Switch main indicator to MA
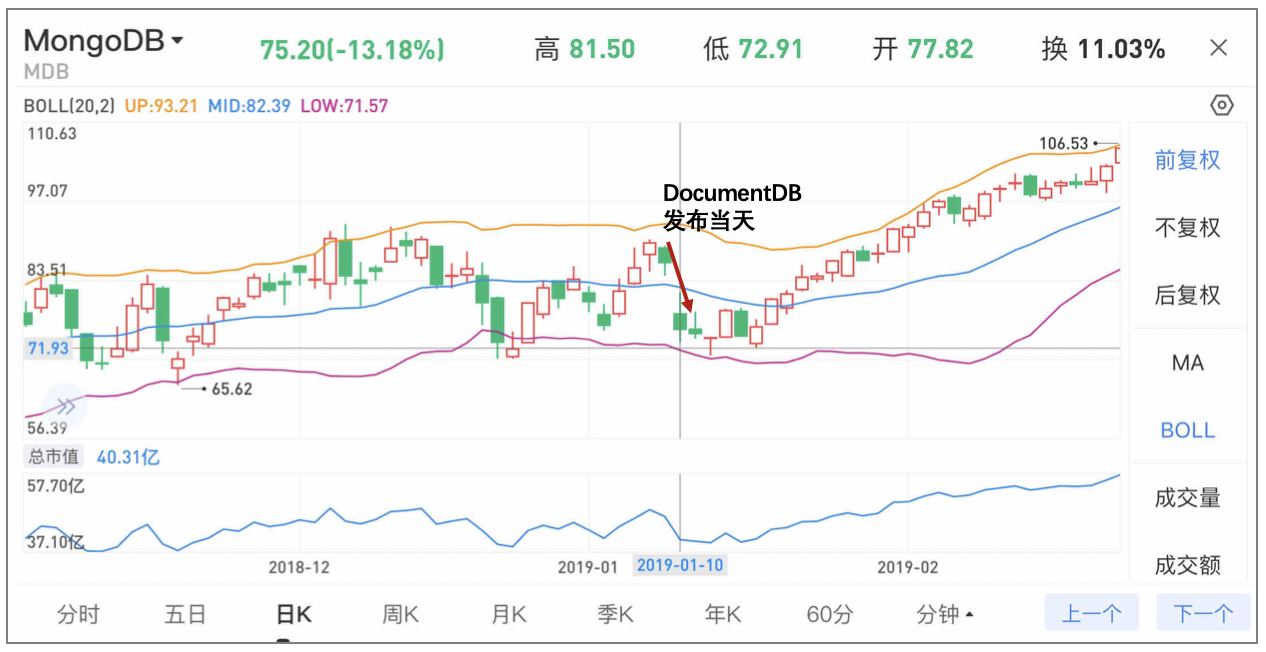The image size is (1266, 652). 1188,363
